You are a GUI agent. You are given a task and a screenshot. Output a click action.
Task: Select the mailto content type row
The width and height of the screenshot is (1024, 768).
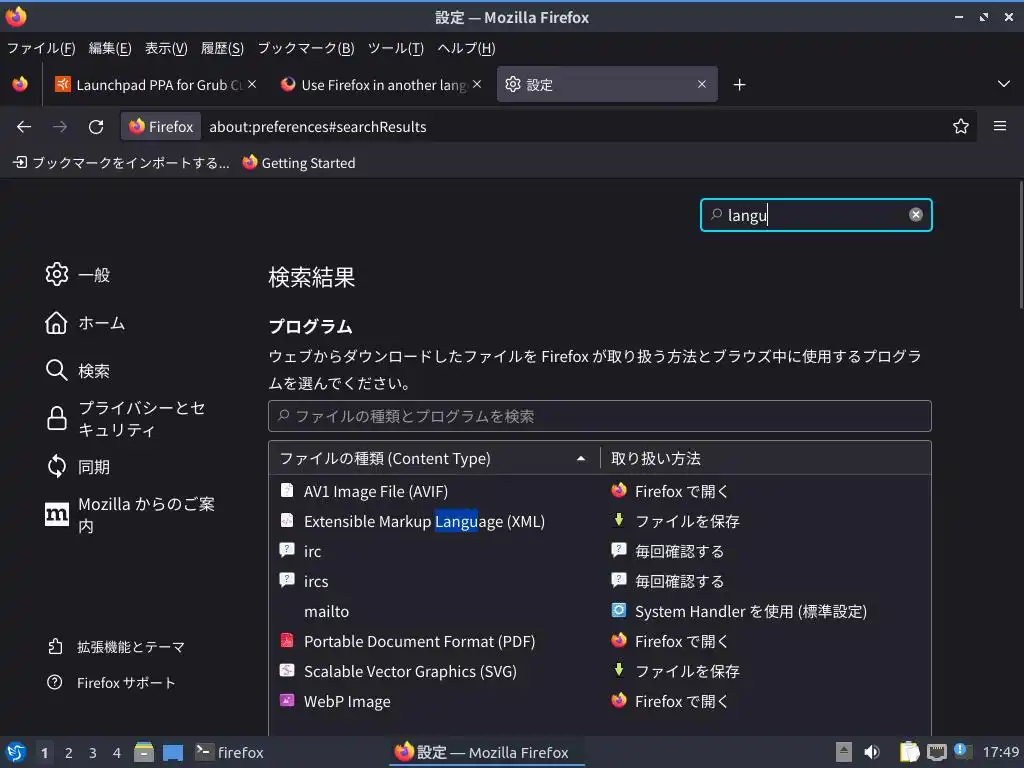pos(600,611)
